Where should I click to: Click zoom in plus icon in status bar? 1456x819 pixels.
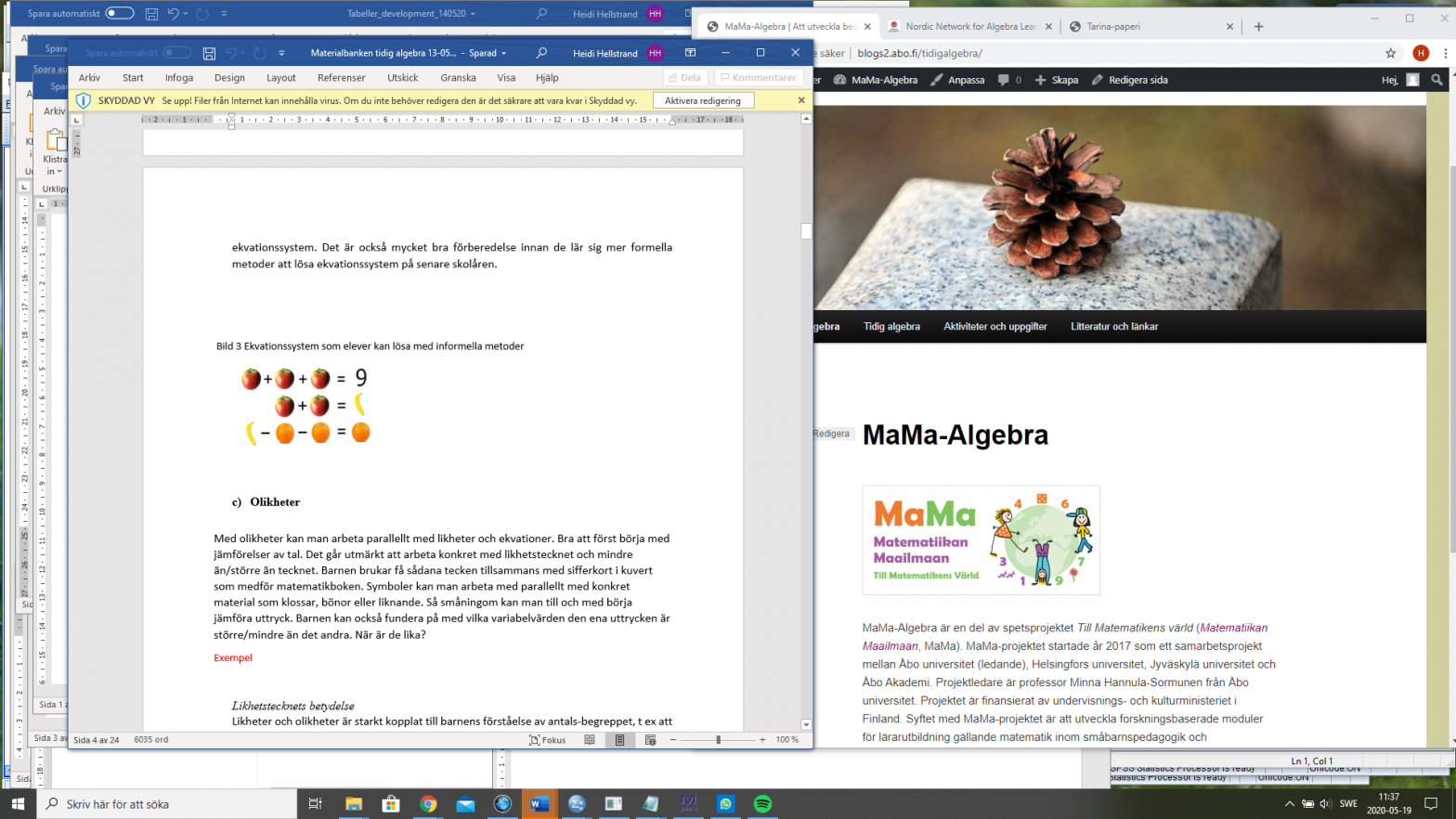762,740
